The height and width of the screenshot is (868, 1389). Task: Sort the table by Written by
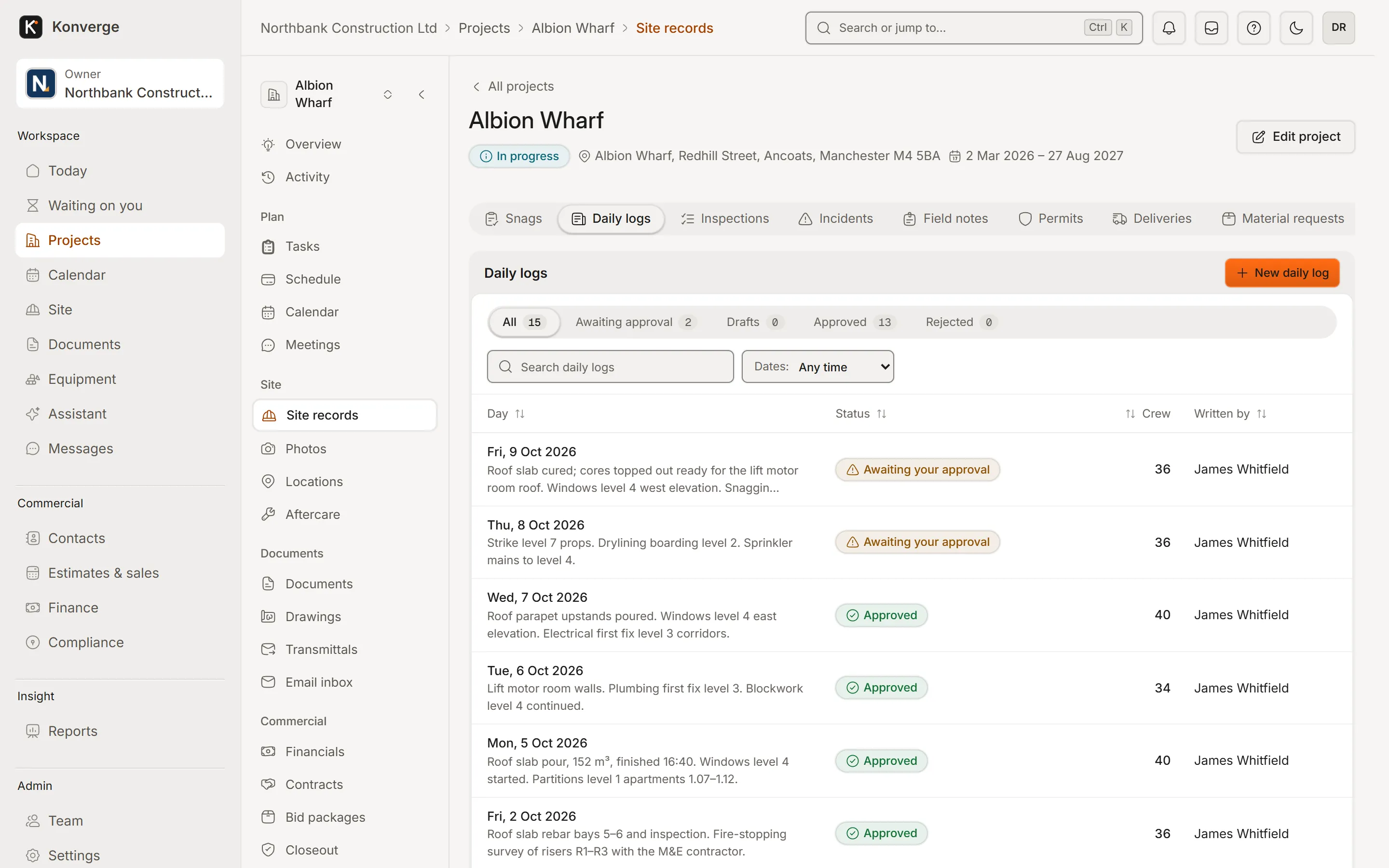coord(1230,413)
